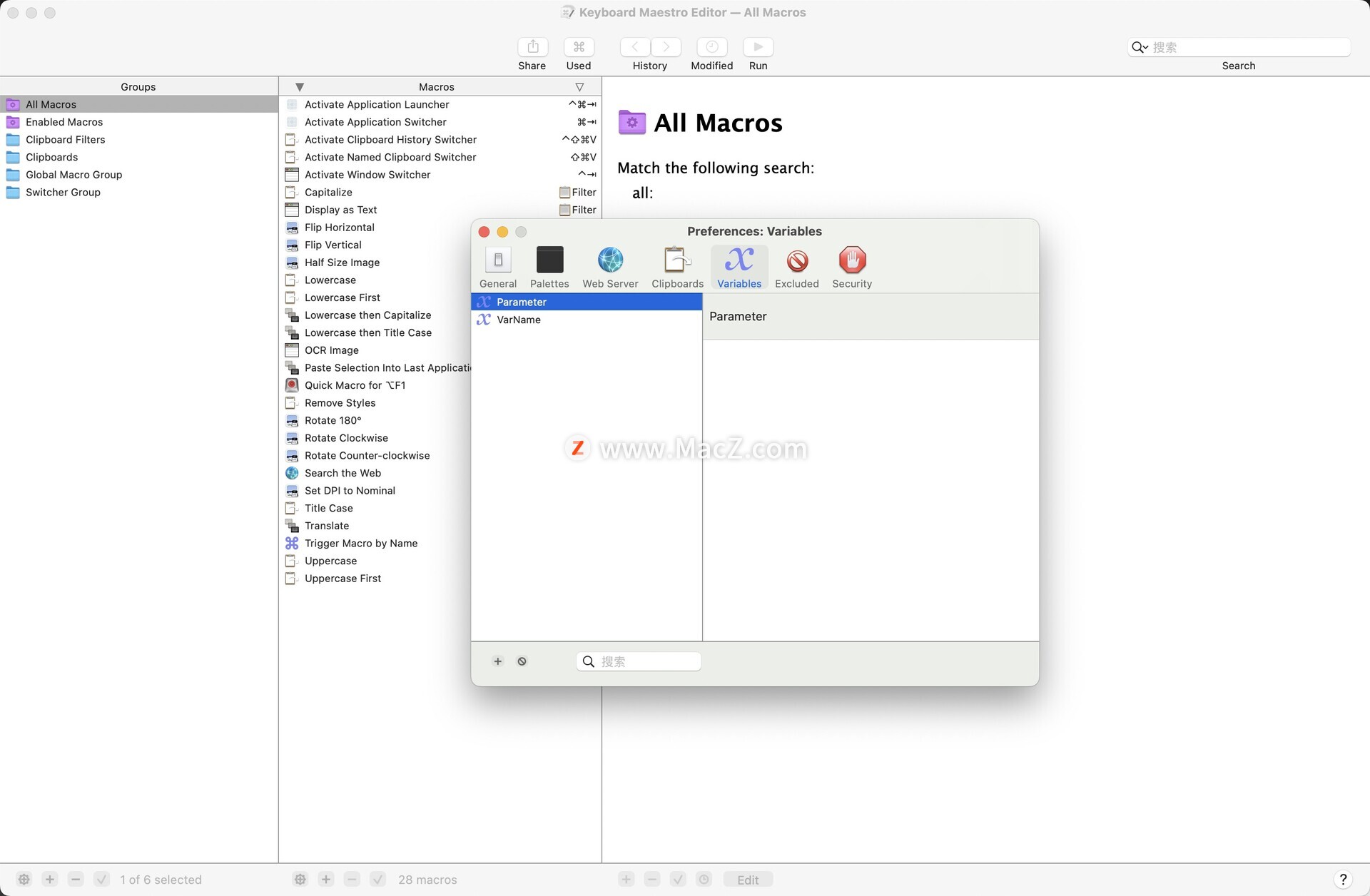
Task: Click the Translate macro icon
Action: coord(292,526)
